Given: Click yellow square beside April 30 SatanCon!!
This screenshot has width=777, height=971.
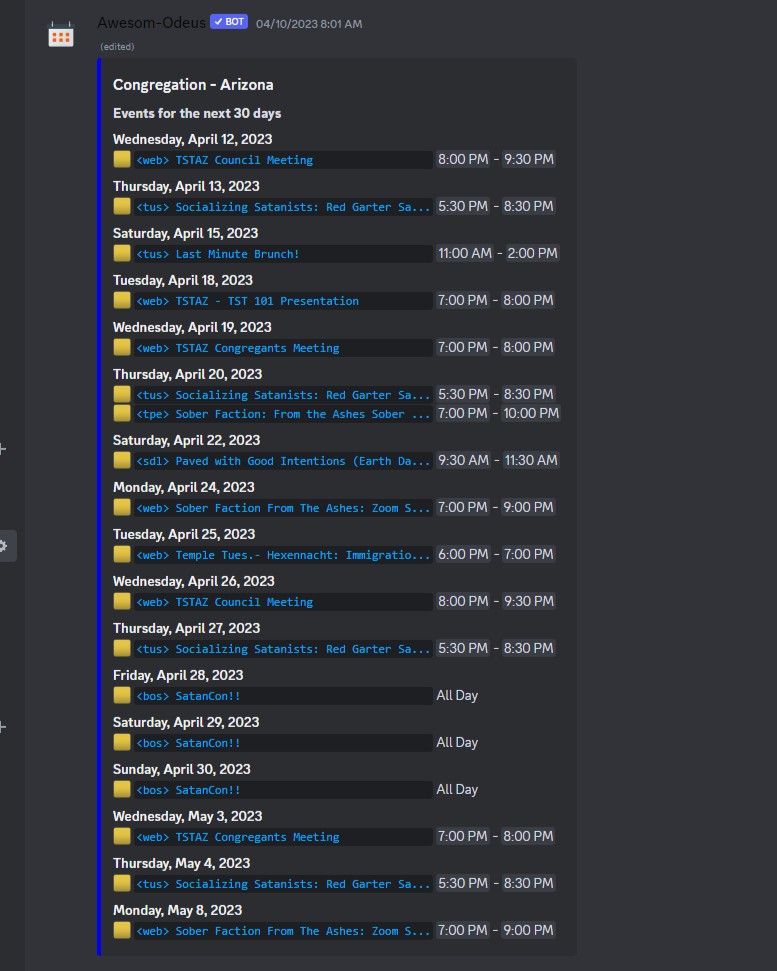Looking at the screenshot, I should [122, 790].
